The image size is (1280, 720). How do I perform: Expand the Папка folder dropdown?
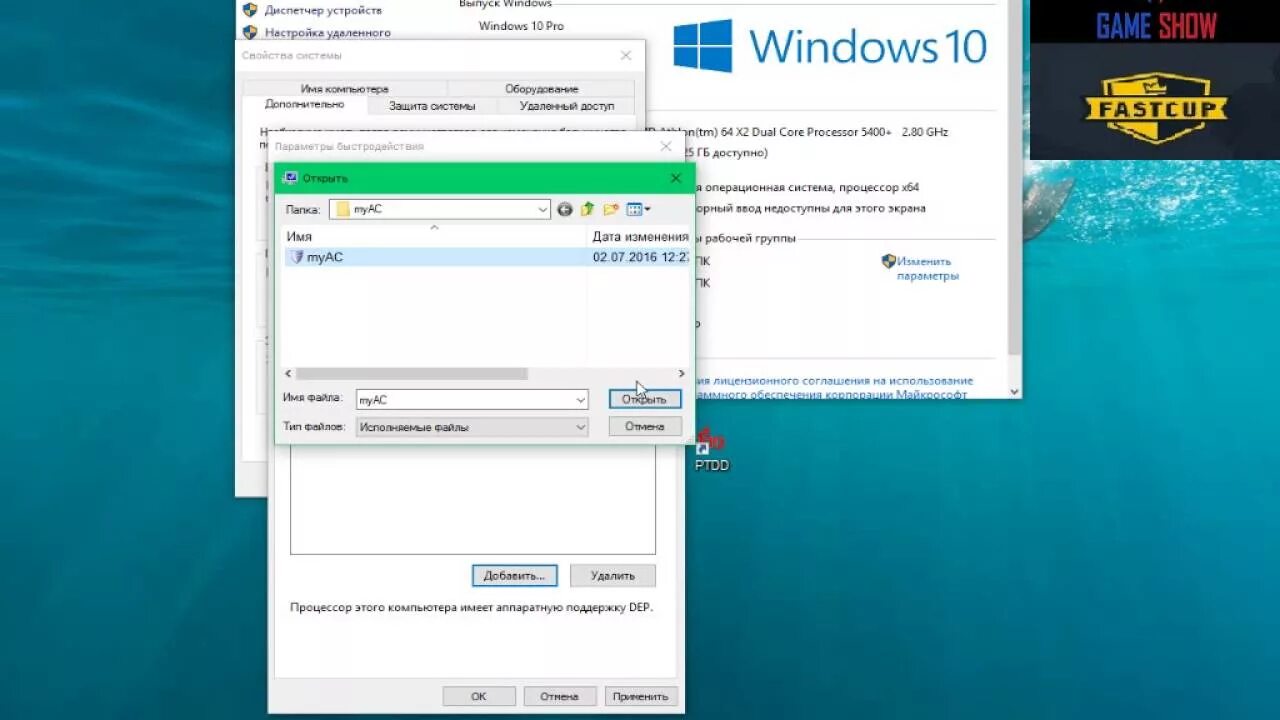pos(542,209)
